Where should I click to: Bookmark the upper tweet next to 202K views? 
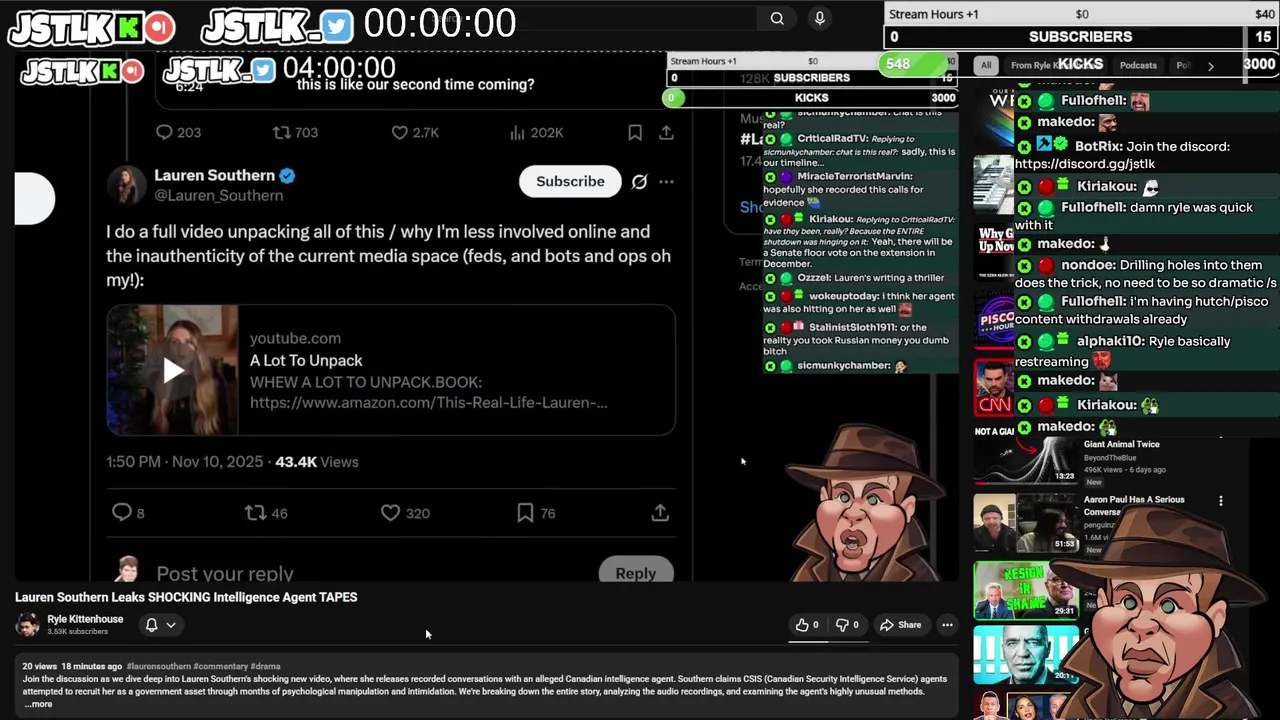pyautogui.click(x=634, y=132)
